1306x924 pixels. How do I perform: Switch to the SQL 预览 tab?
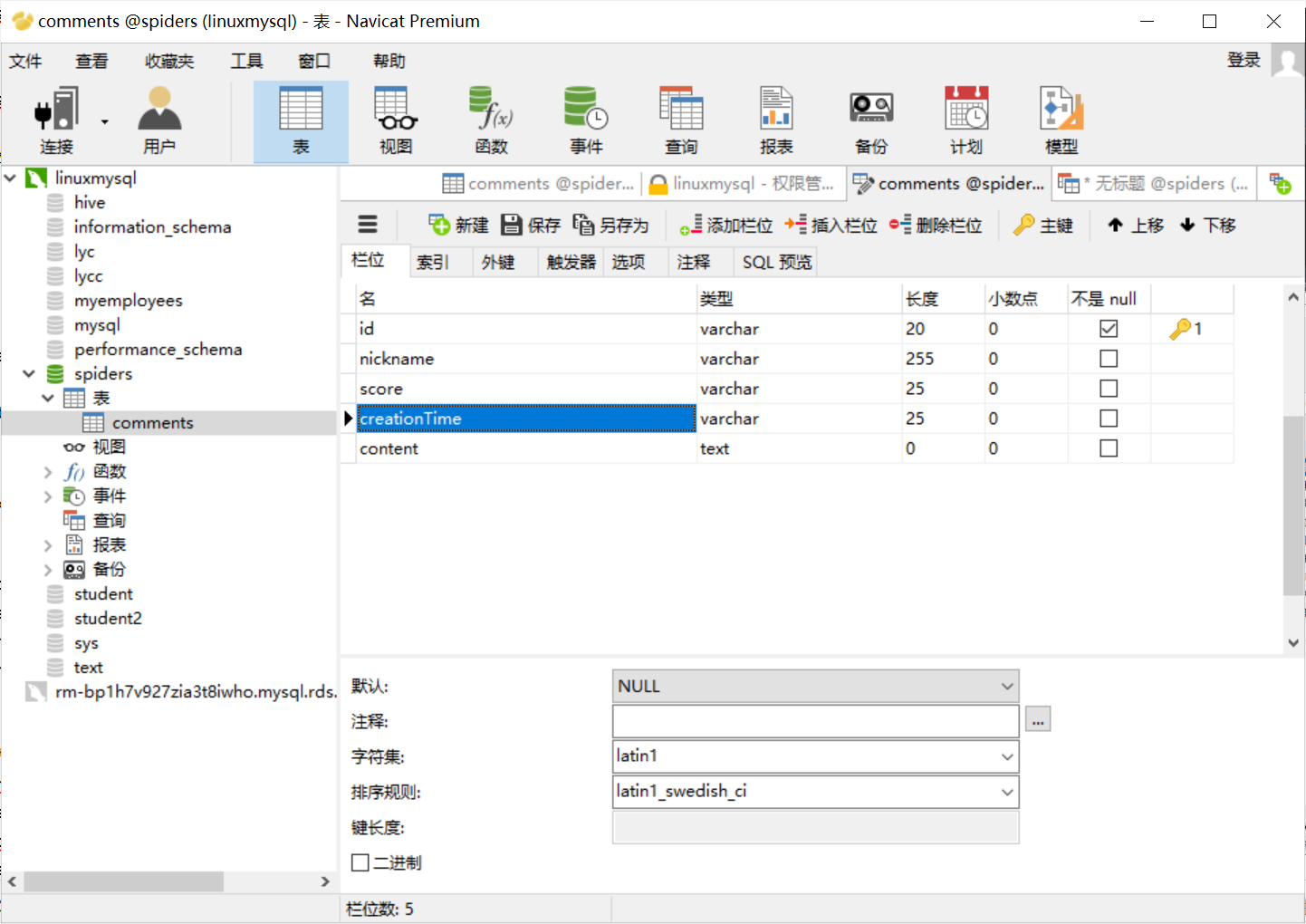point(777,262)
